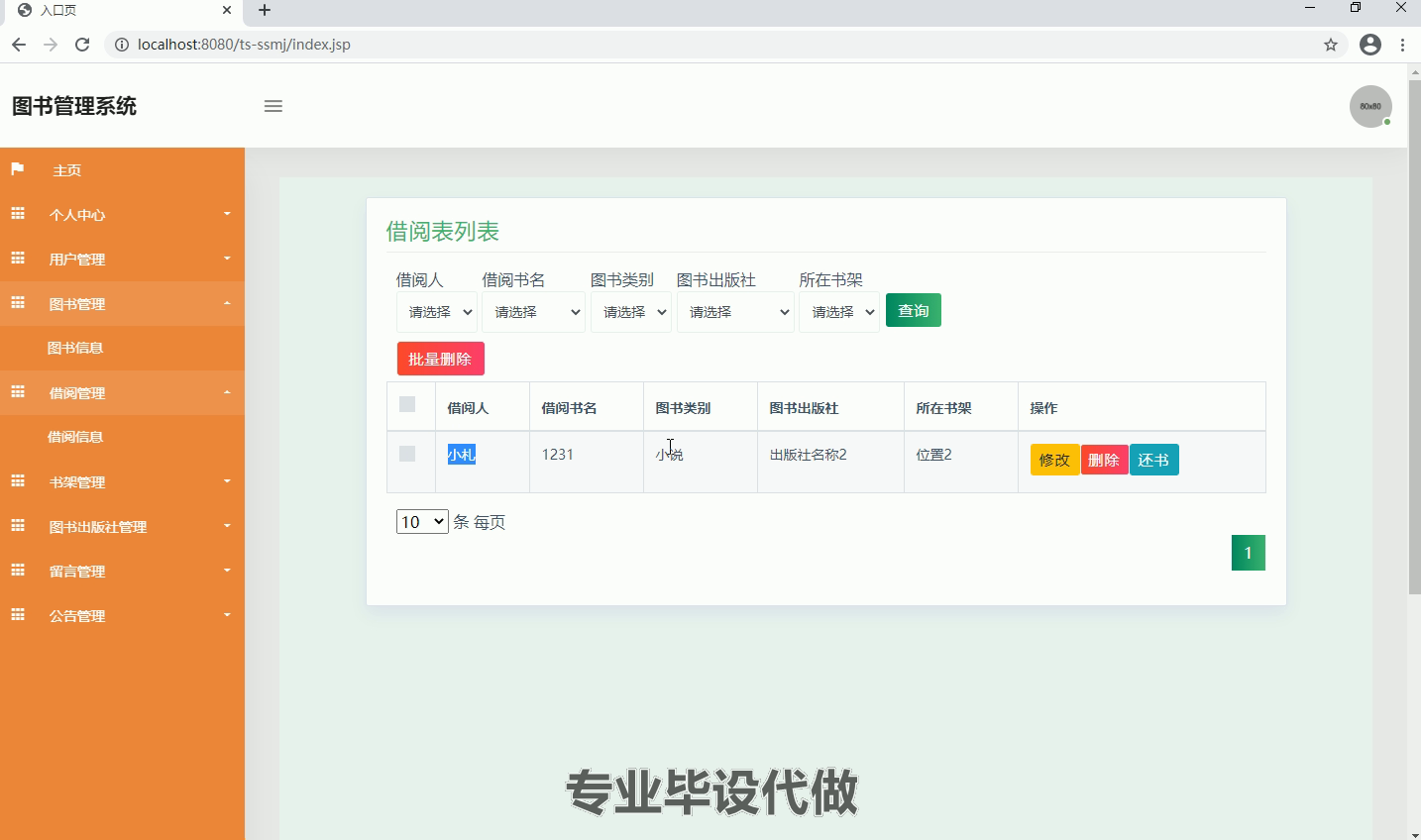1421x840 pixels.
Task: Go to page 1 in pagination
Action: click(1249, 553)
